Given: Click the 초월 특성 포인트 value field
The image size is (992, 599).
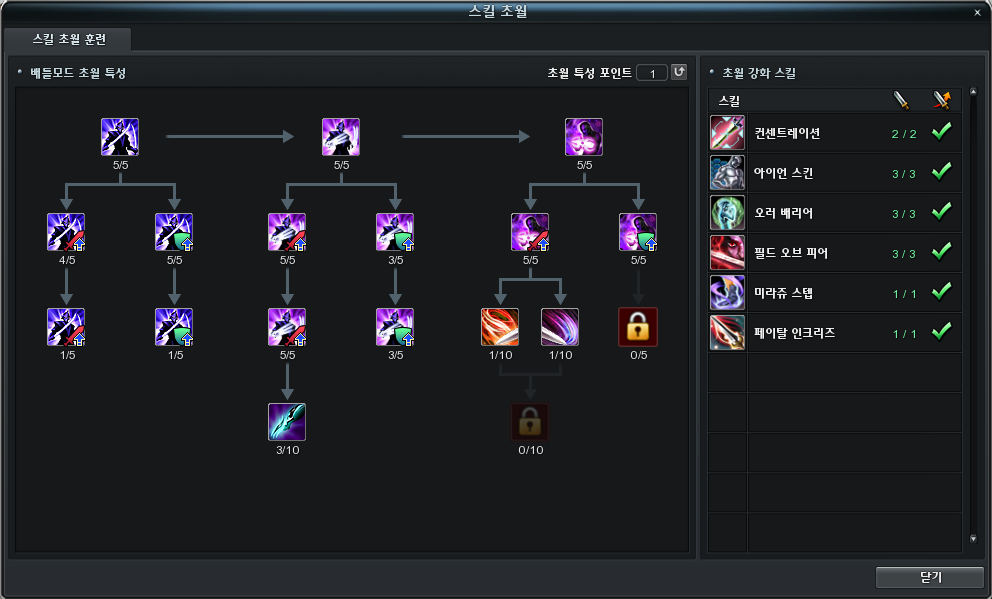Looking at the screenshot, I should [x=652, y=73].
